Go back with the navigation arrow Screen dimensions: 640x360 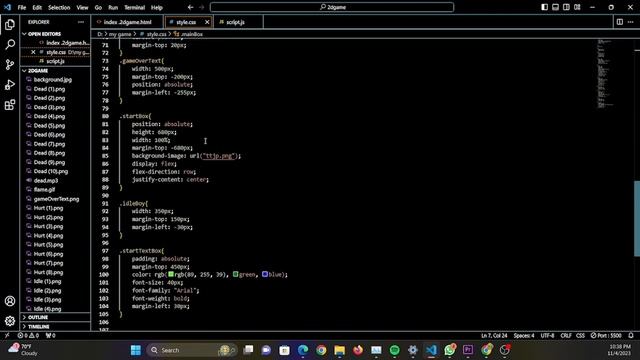click(191, 7)
